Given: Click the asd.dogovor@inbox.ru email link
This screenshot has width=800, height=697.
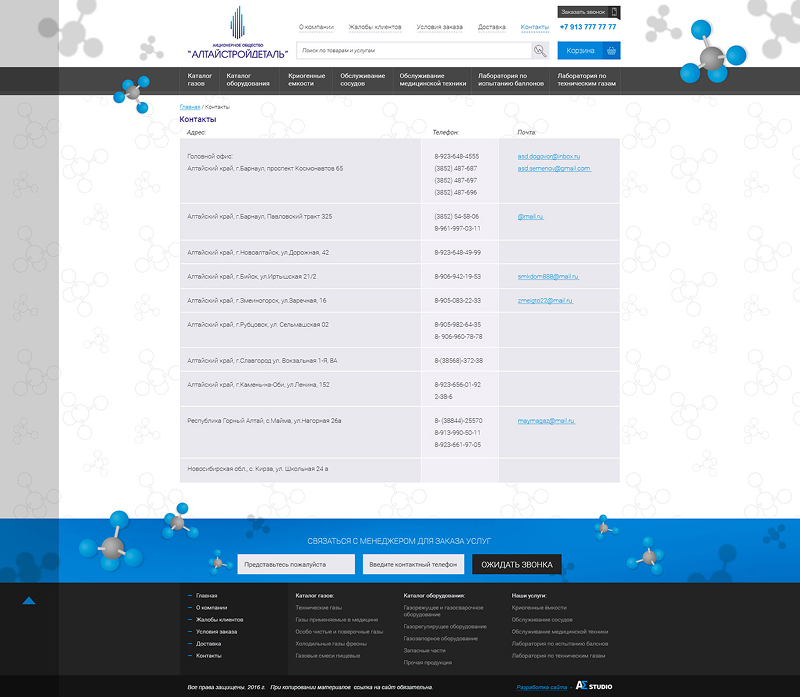Looking at the screenshot, I should pyautogui.click(x=548, y=157).
